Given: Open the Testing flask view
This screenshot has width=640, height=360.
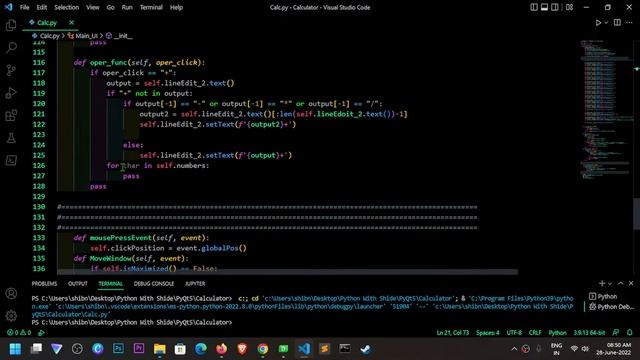Looking at the screenshot, I should [x=11, y=138].
